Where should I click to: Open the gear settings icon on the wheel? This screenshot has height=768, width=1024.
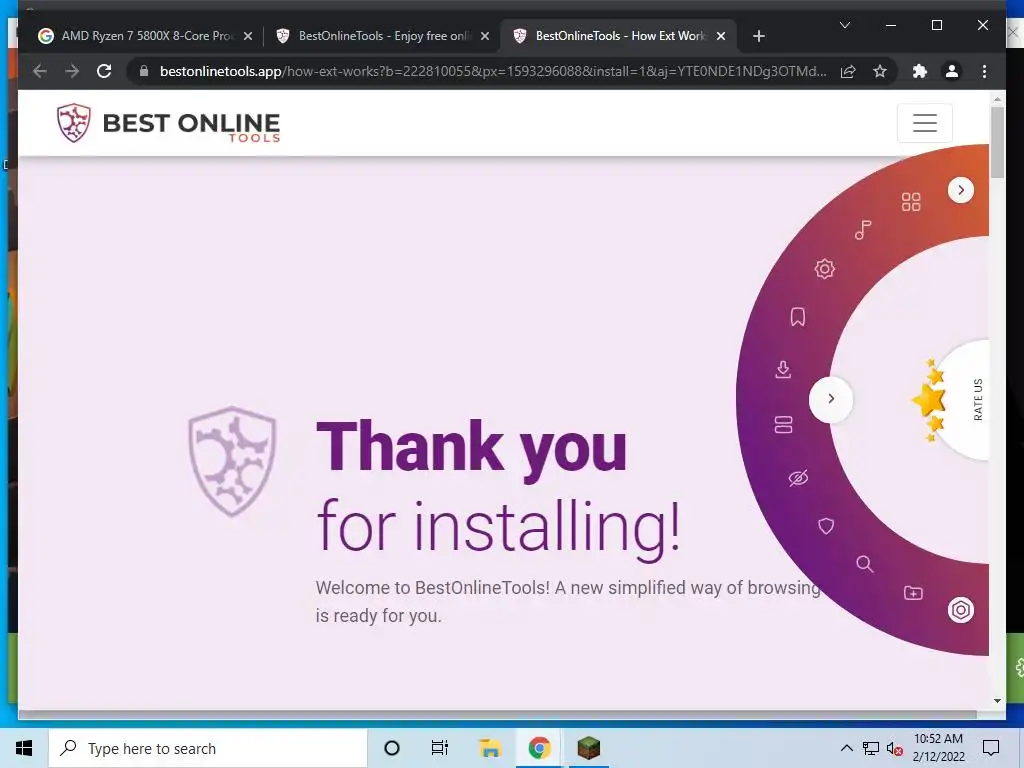(824, 268)
